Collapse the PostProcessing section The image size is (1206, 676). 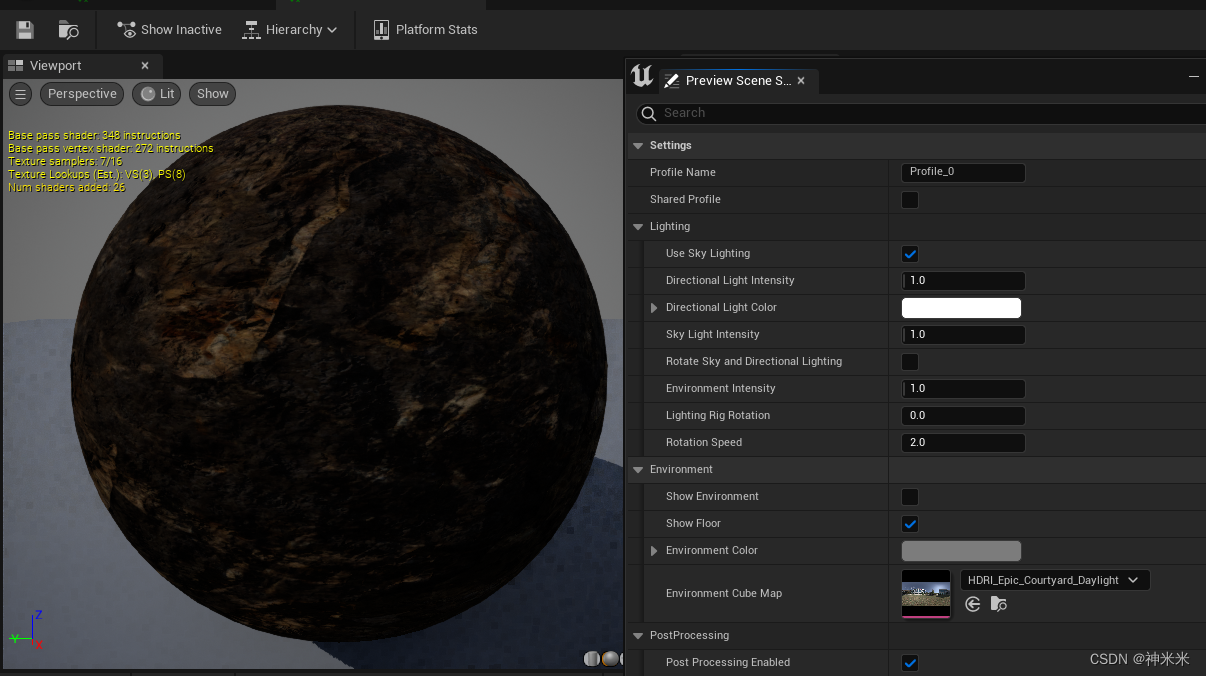coord(638,636)
